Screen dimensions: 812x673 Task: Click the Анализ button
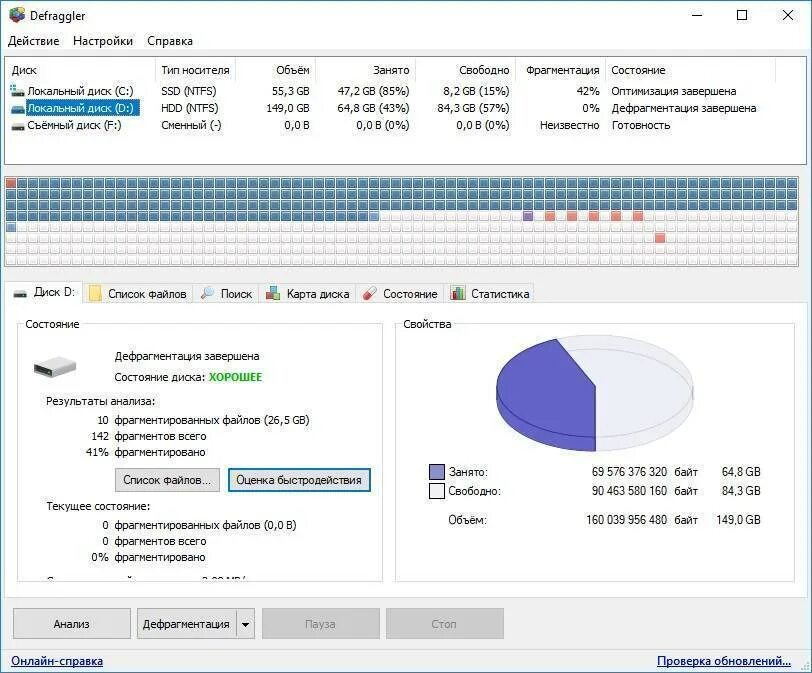coord(71,624)
